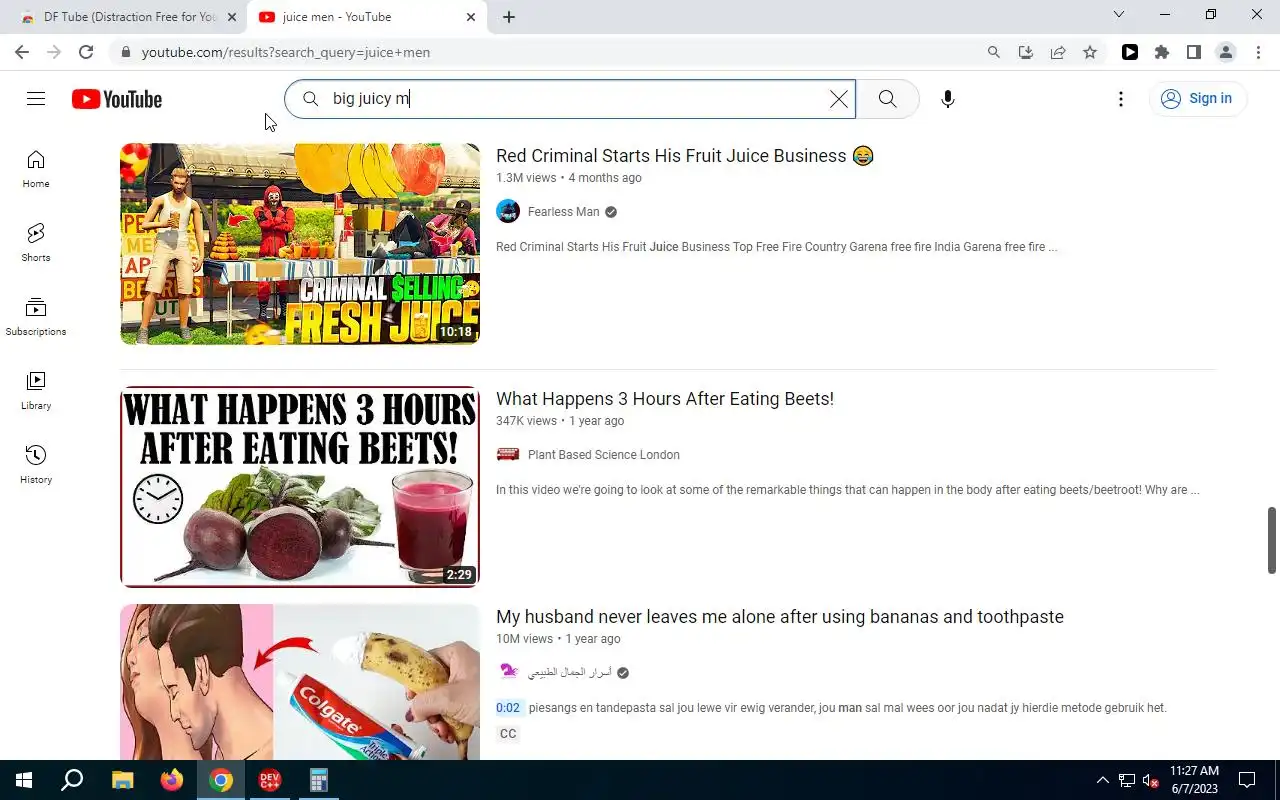Click the address bar URL
Viewport: 1280px width, 800px height.
pyautogui.click(x=286, y=52)
